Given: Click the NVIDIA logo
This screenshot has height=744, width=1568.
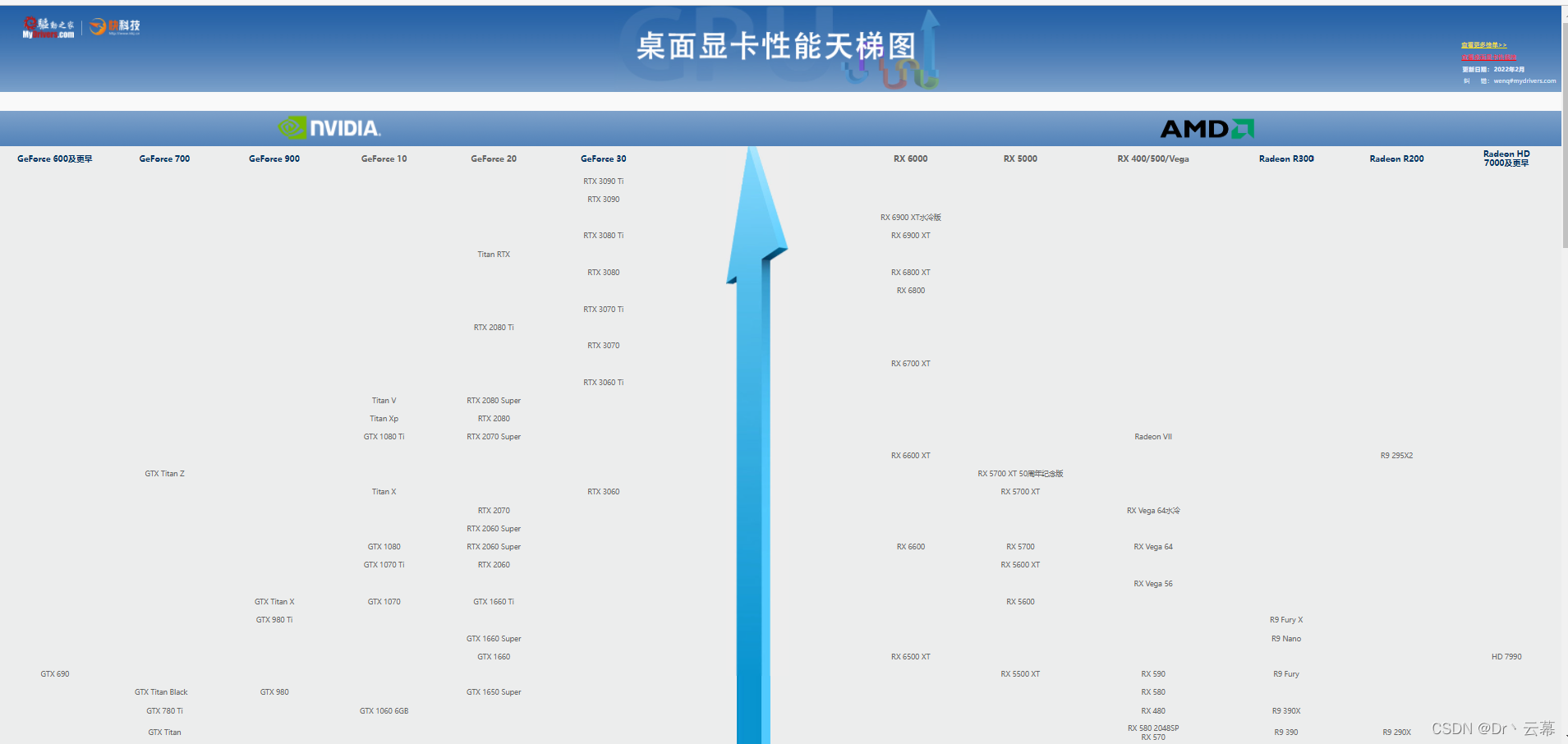Looking at the screenshot, I should (329, 128).
